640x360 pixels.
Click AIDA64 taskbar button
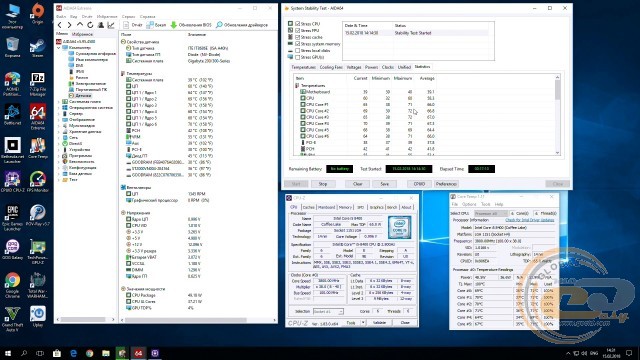tap(138, 353)
